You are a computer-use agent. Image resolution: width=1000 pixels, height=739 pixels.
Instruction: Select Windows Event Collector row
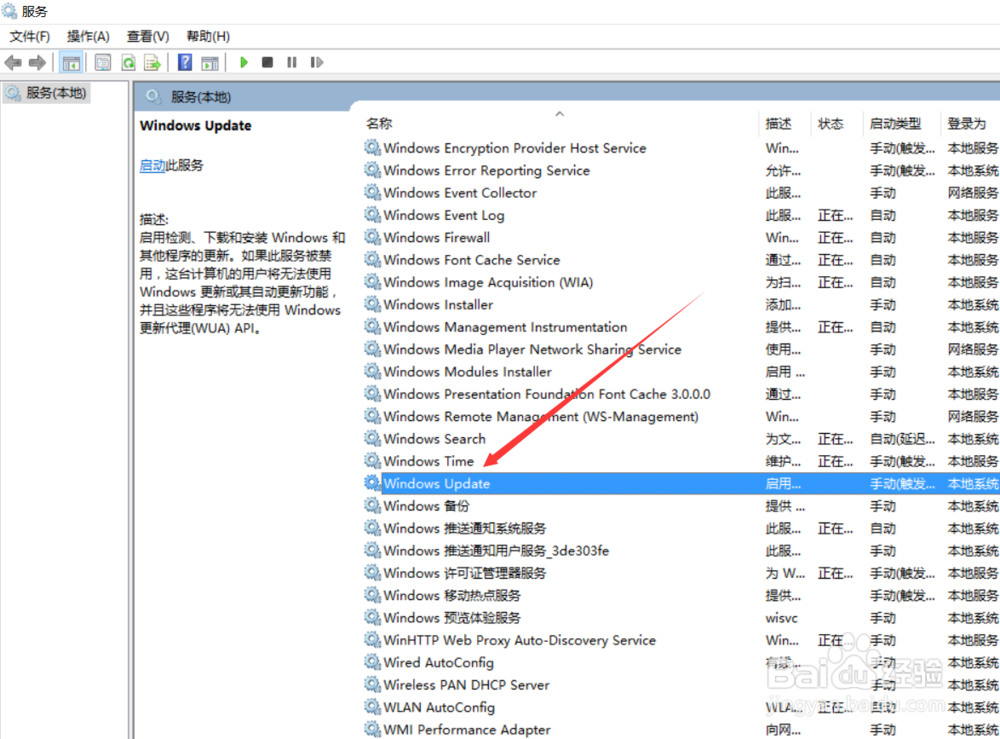click(x=681, y=193)
